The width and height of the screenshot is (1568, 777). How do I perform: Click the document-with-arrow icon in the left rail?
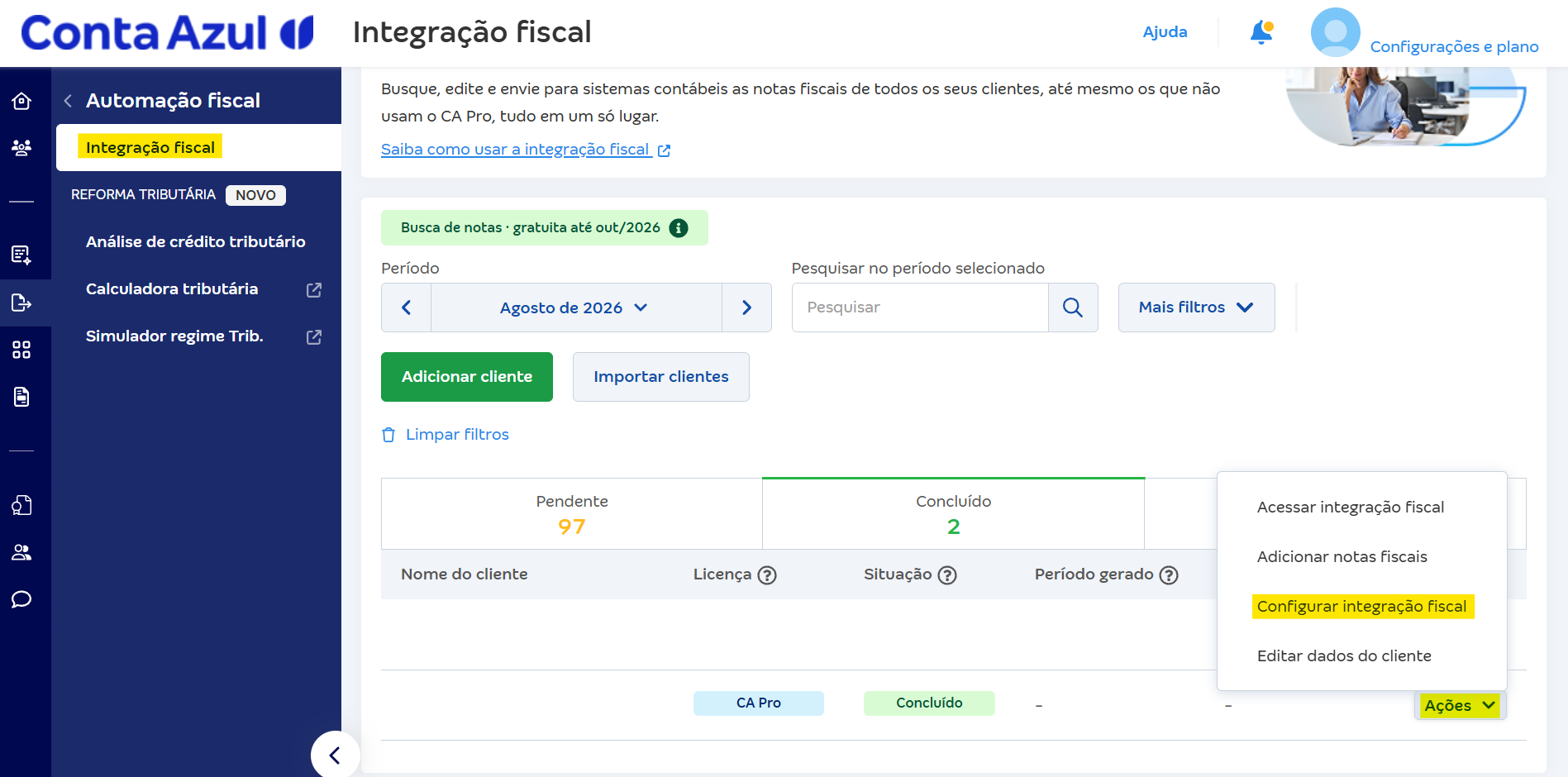click(21, 303)
